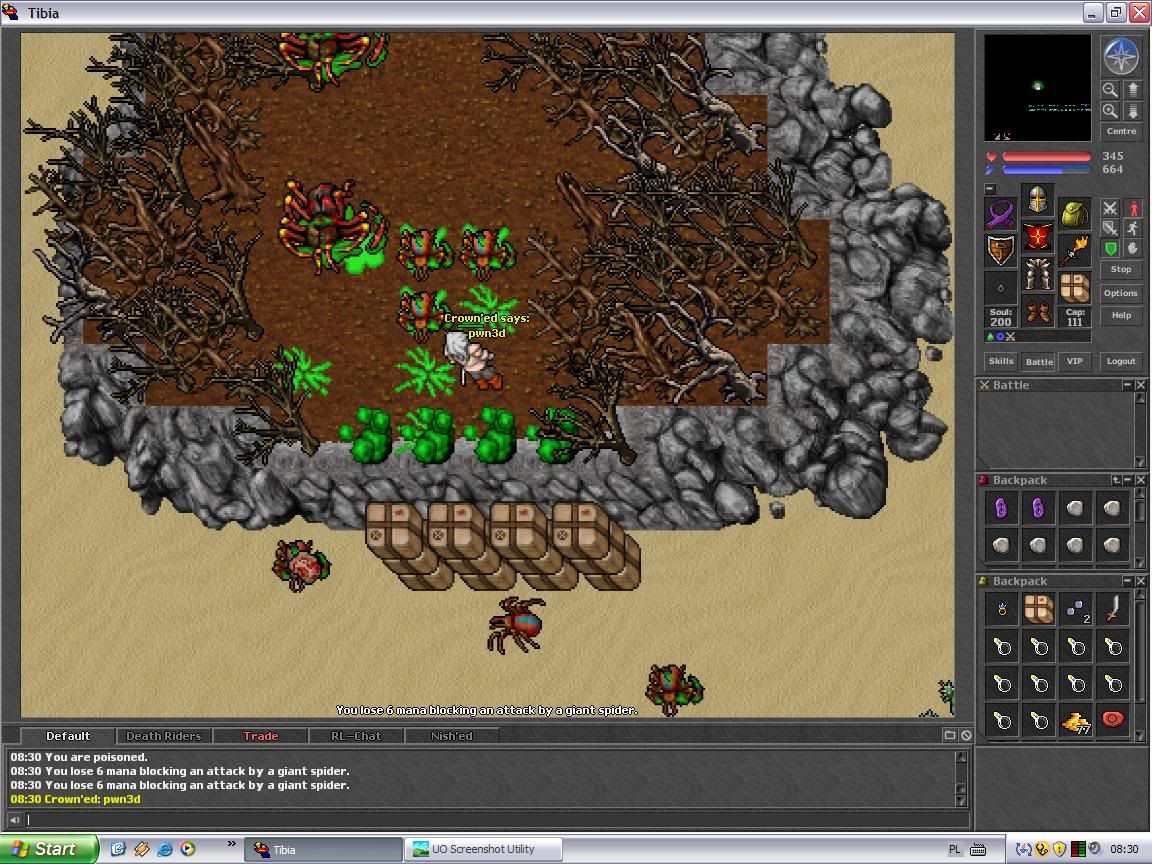The image size is (1152, 864).
Task: Open the Options dialog
Action: pos(1121,293)
